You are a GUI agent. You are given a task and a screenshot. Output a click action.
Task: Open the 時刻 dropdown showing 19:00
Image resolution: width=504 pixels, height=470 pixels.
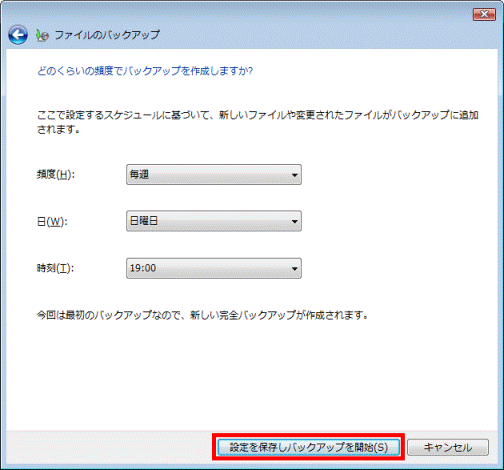(214, 268)
